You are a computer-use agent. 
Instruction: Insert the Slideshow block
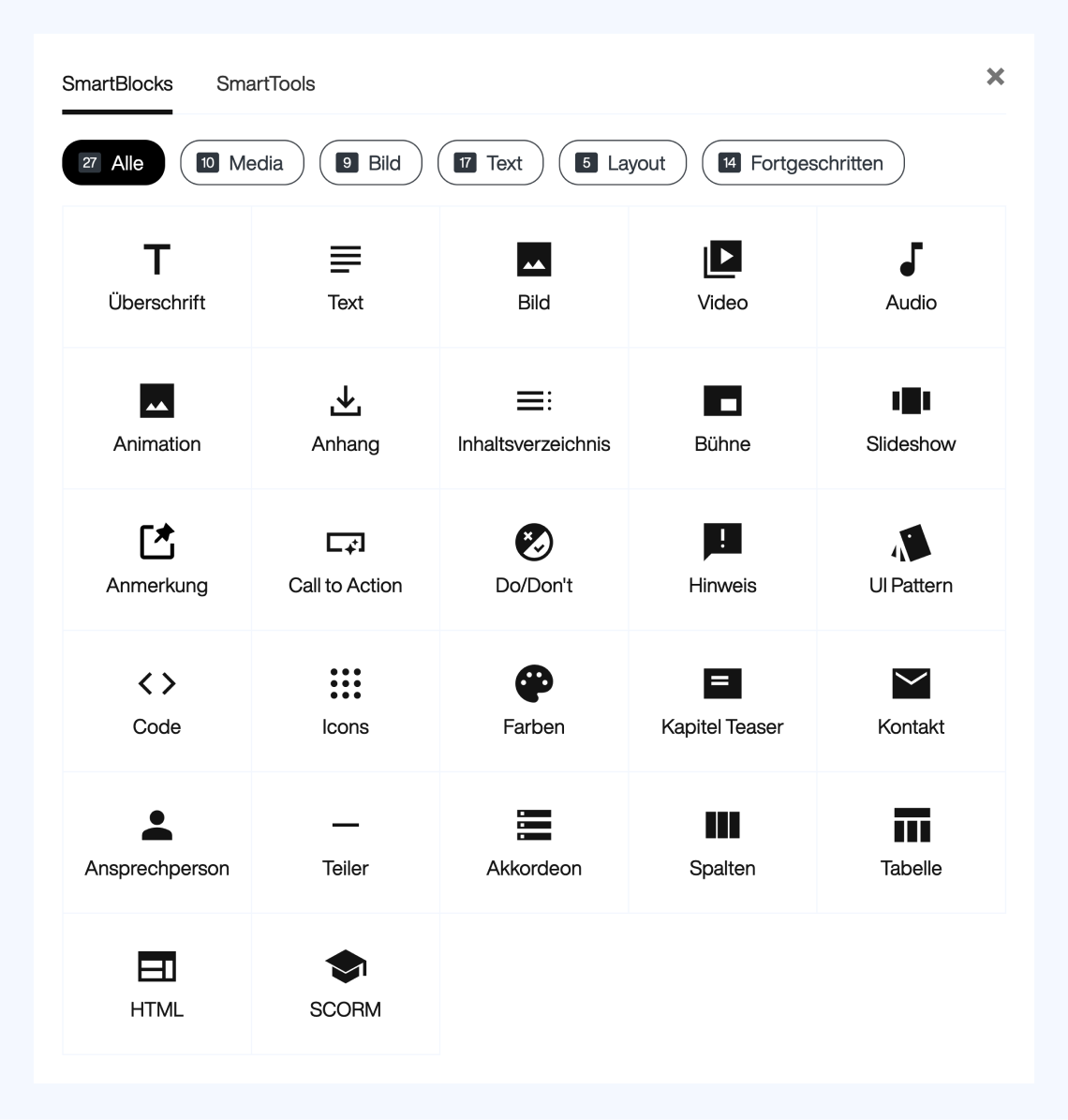click(911, 419)
